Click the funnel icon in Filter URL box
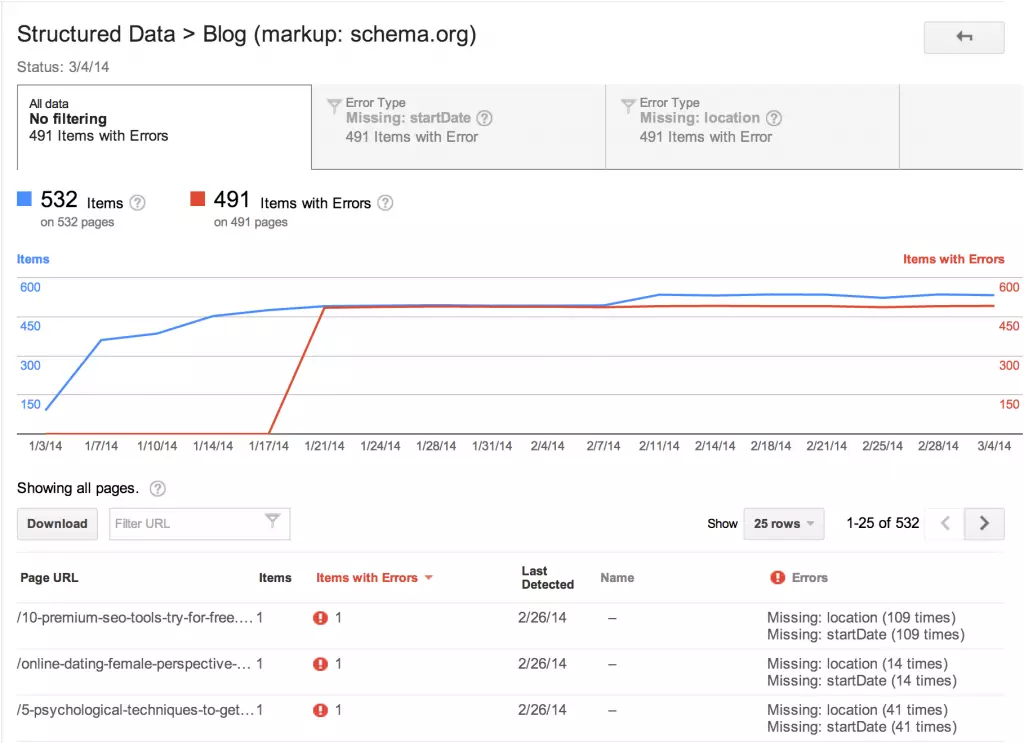The height and width of the screenshot is (743, 1024). pyautogui.click(x=272, y=520)
